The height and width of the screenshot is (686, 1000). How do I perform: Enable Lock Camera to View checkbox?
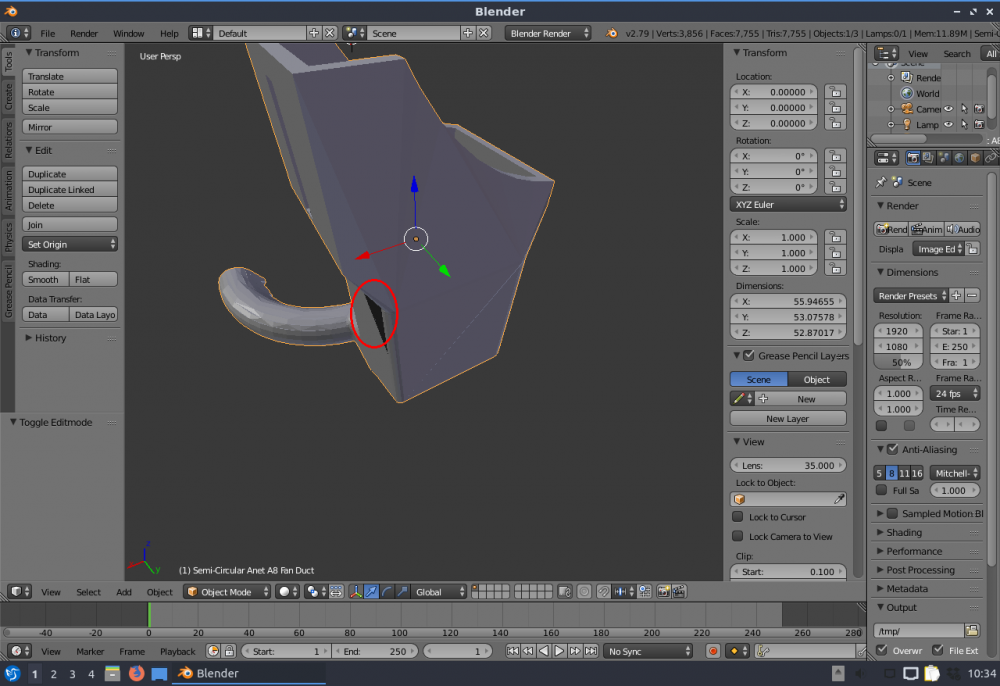(x=737, y=536)
